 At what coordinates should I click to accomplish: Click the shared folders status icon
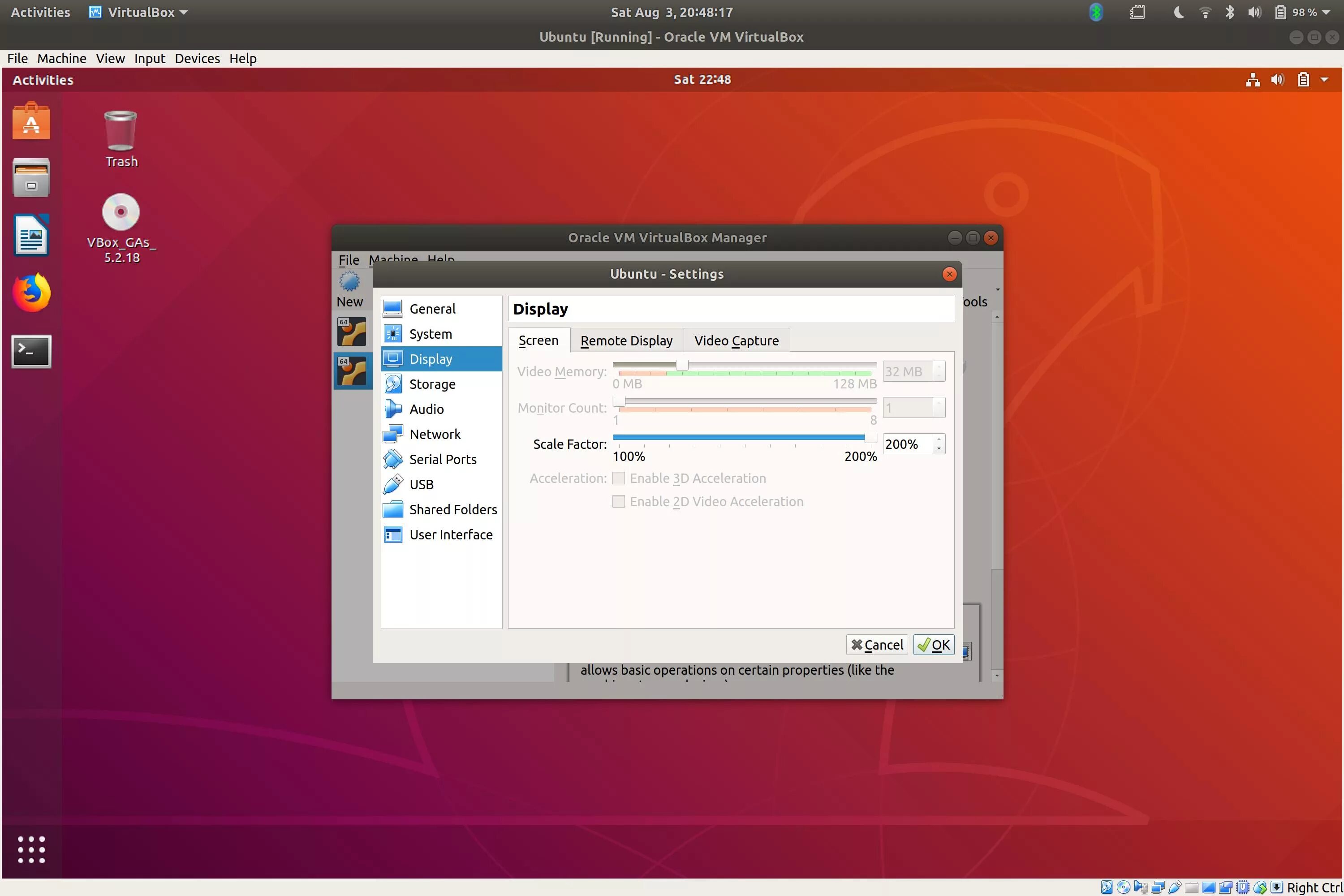(x=1192, y=888)
